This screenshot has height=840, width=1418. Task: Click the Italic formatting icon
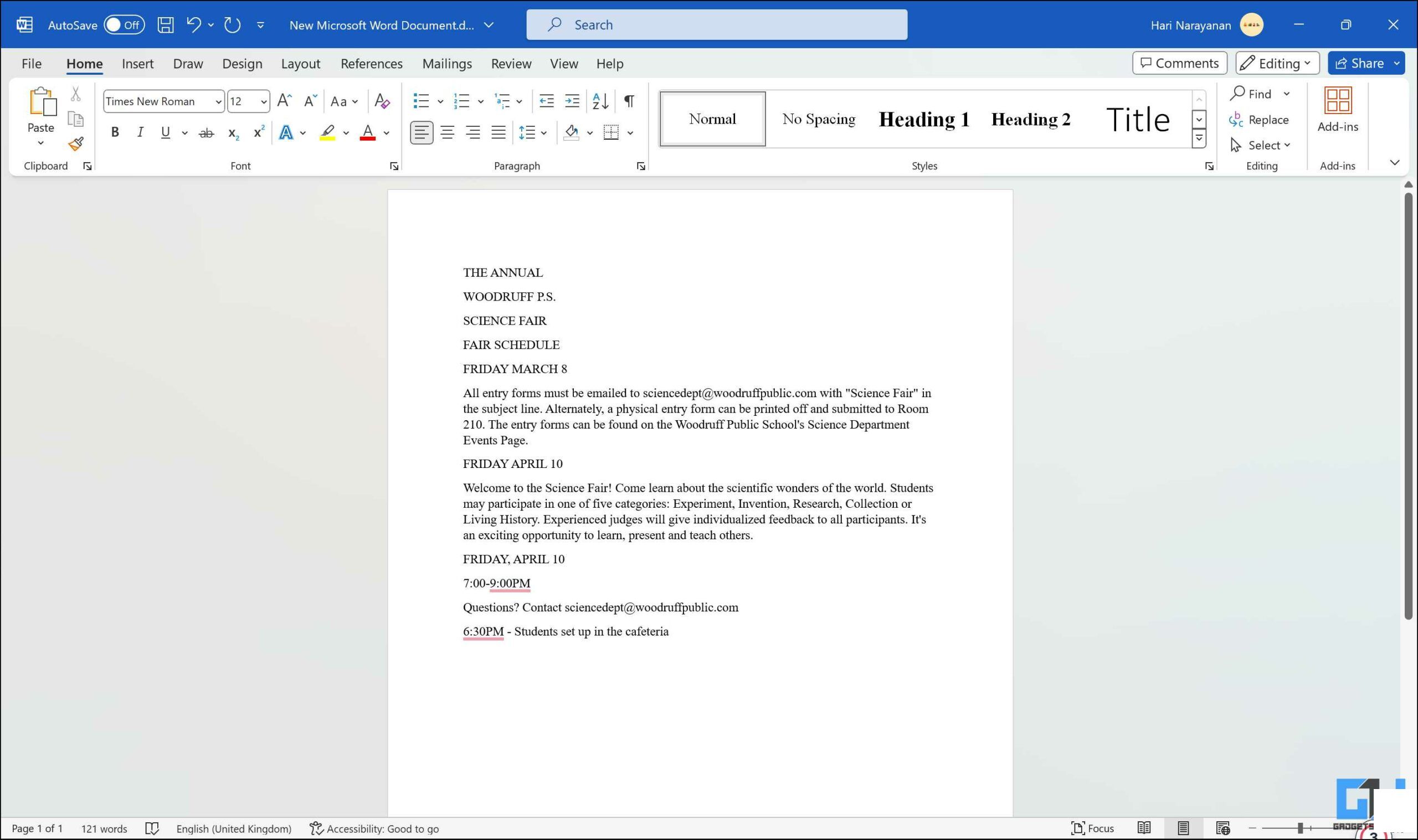[x=139, y=132]
